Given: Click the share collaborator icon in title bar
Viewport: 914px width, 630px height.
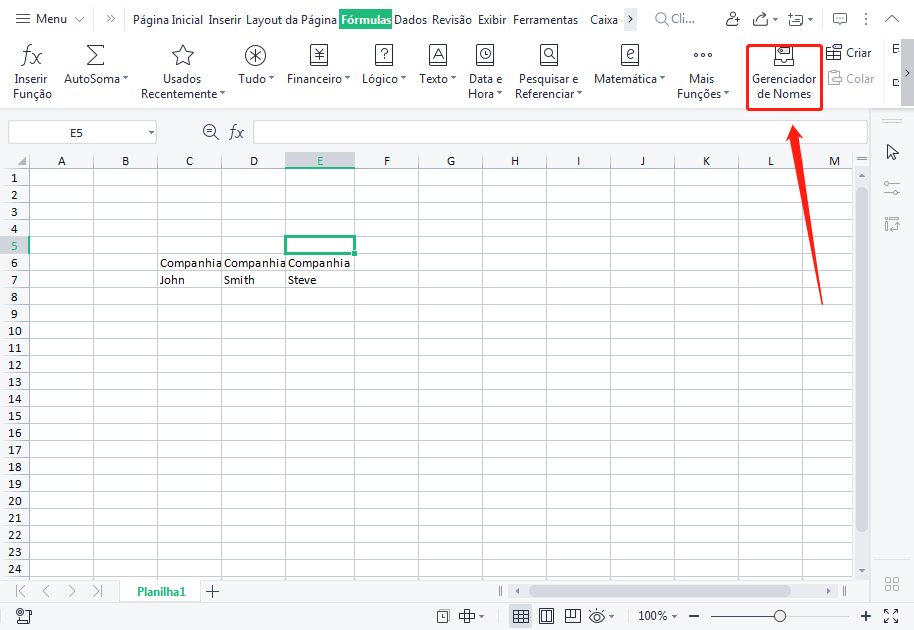Looking at the screenshot, I should pos(734,19).
